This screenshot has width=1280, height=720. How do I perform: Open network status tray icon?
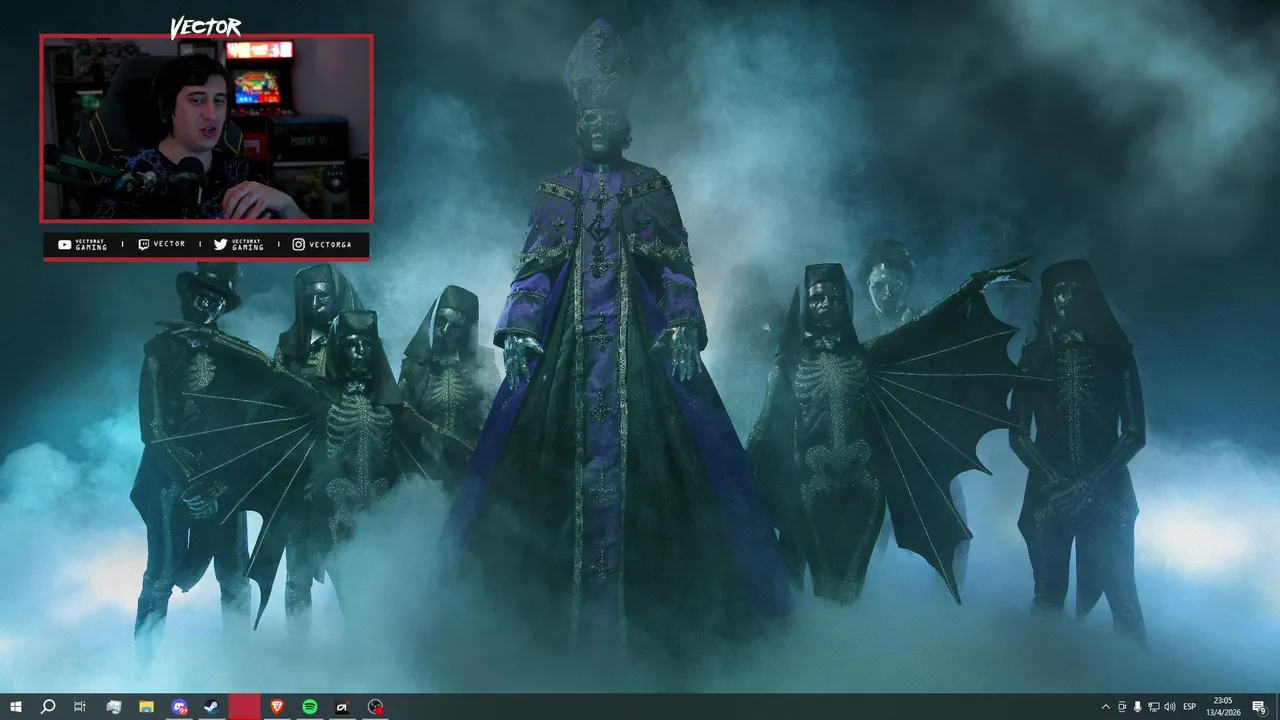click(x=1154, y=707)
